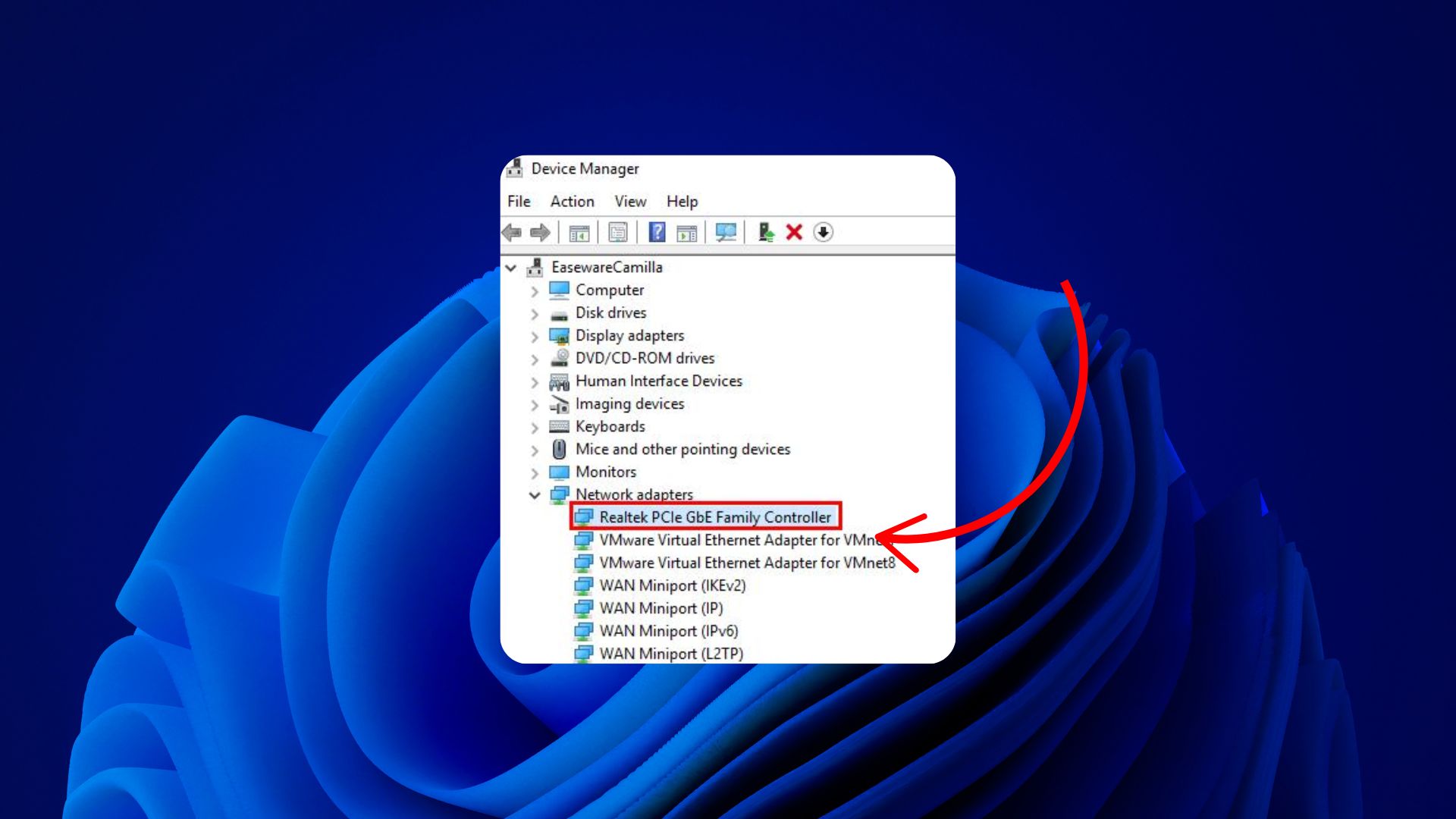Screen dimensions: 1456x819
Task: Collapse the EasewareCamilla root node
Action: (513, 268)
